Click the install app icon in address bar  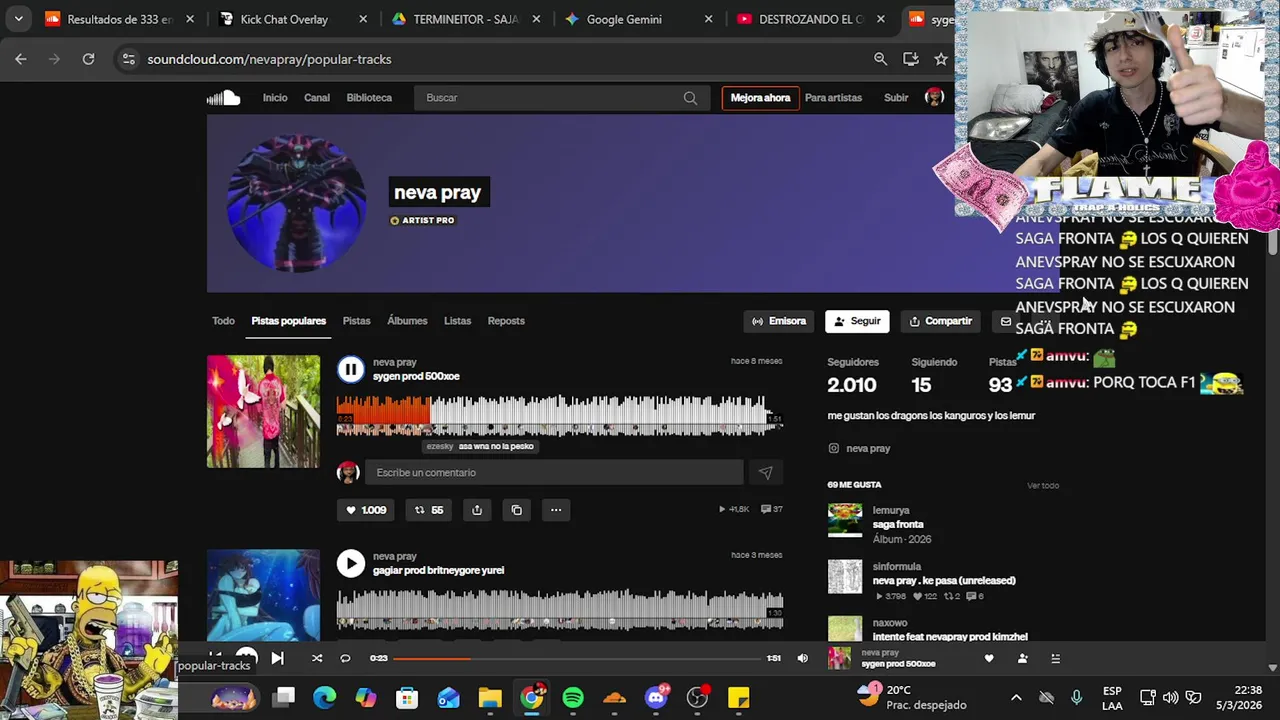(910, 59)
